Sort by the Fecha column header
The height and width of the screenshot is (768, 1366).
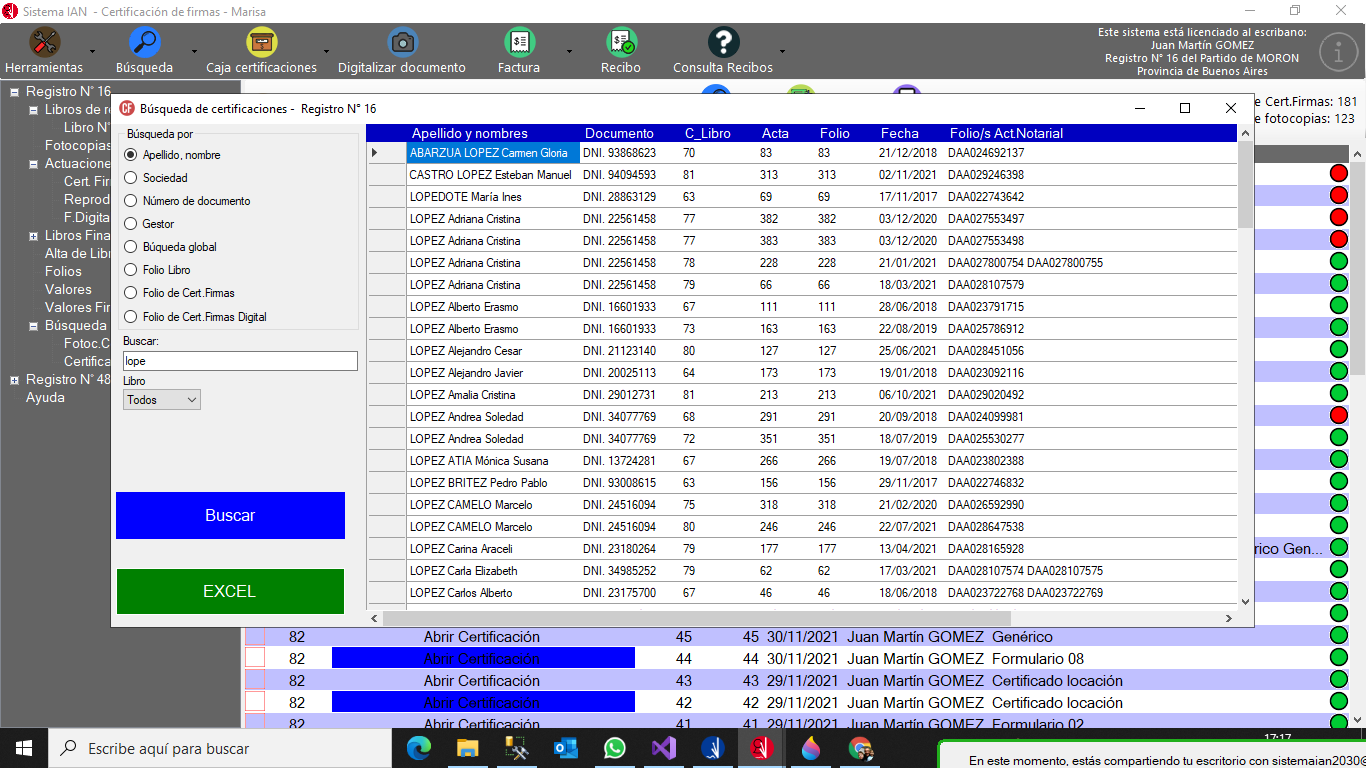pyautogui.click(x=899, y=133)
